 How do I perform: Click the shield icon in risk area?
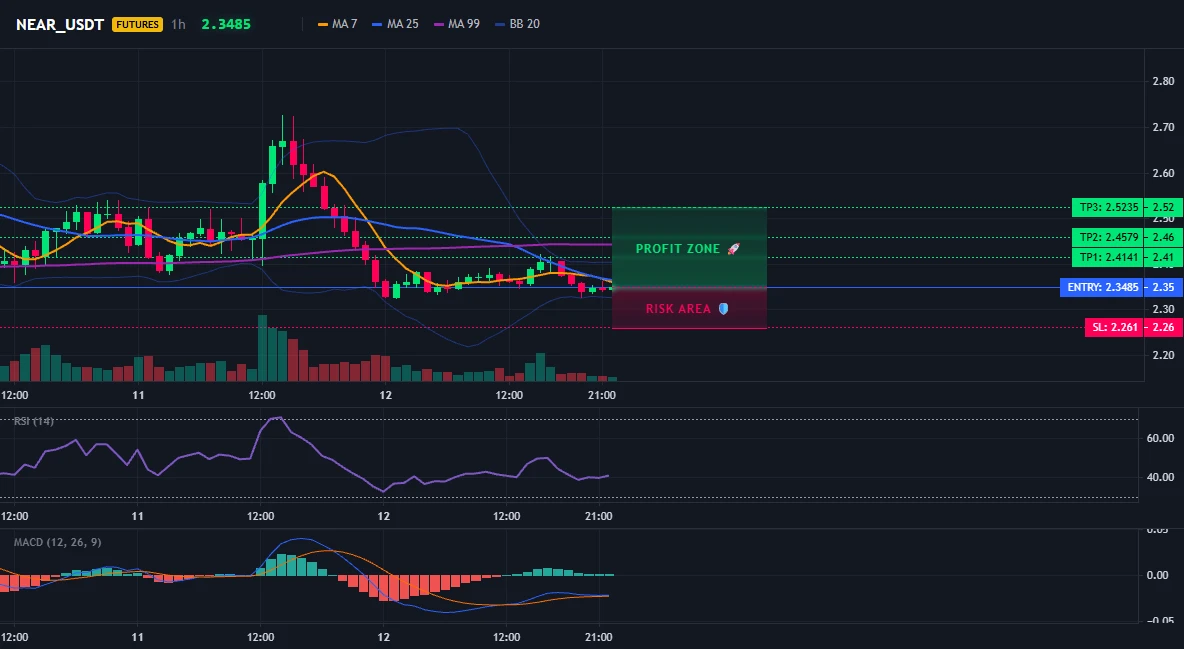(723, 308)
